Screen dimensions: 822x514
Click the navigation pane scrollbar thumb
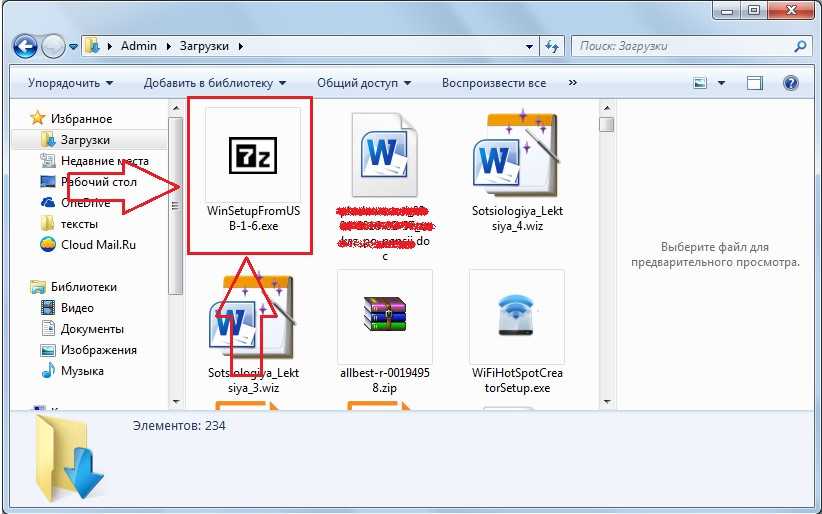coord(176,206)
